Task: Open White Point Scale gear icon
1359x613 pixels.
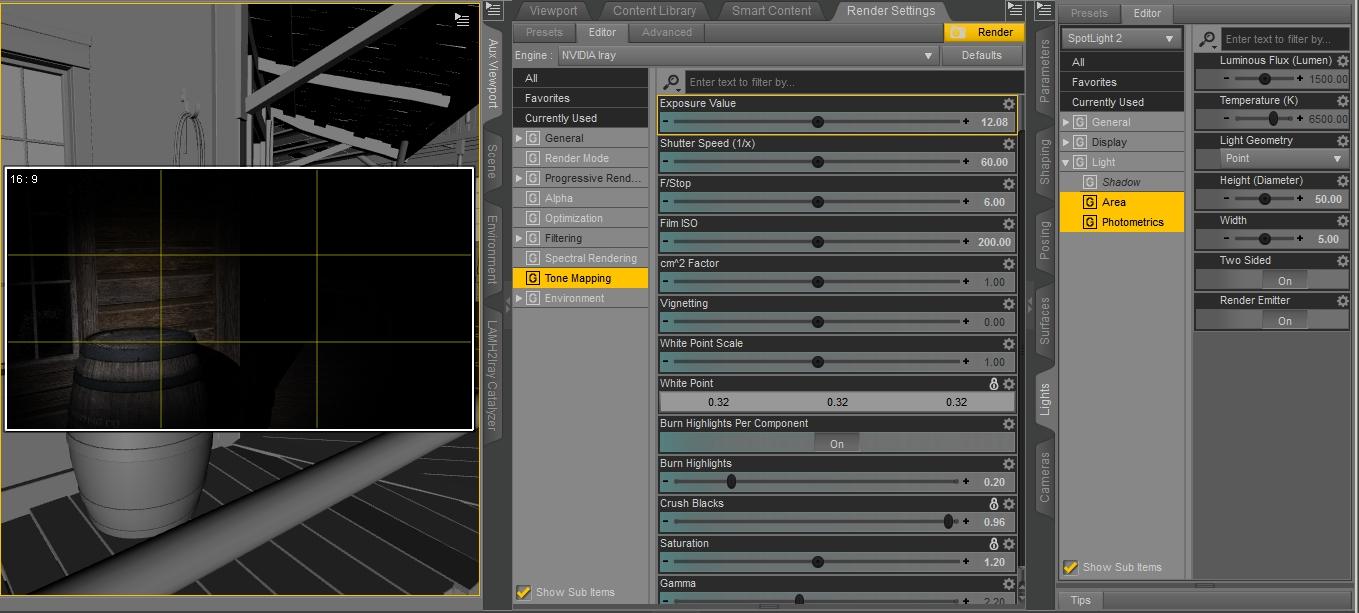Action: point(1008,344)
